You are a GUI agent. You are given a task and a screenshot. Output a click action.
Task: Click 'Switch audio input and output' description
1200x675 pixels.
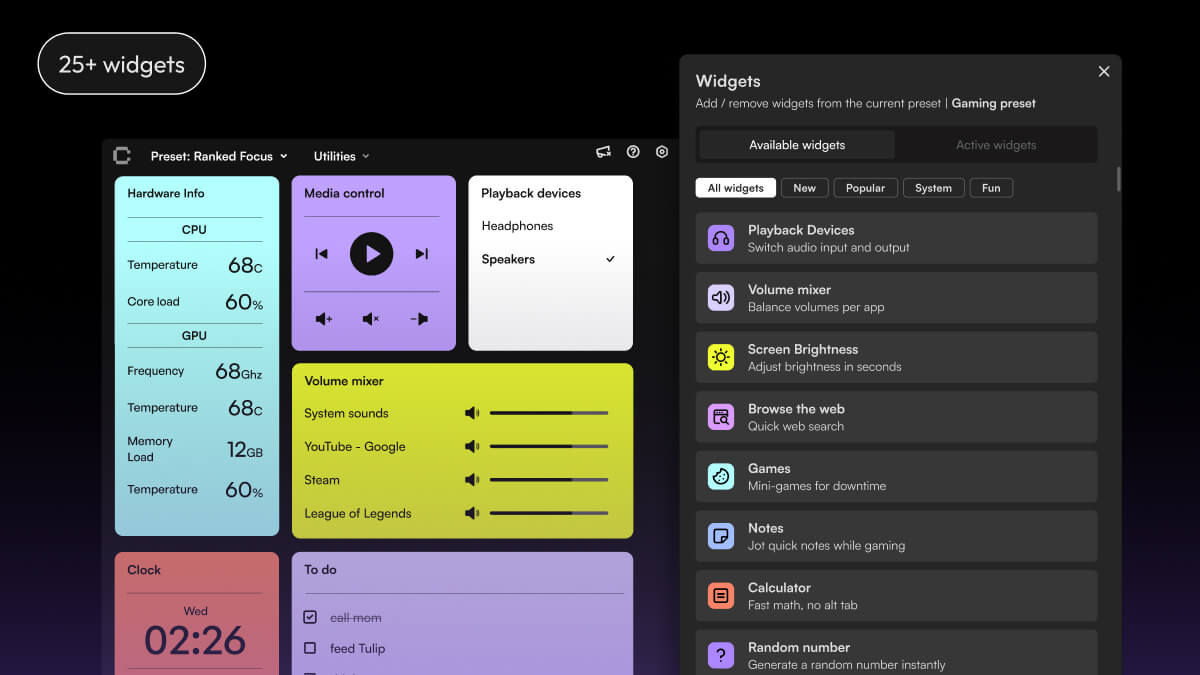tap(829, 247)
